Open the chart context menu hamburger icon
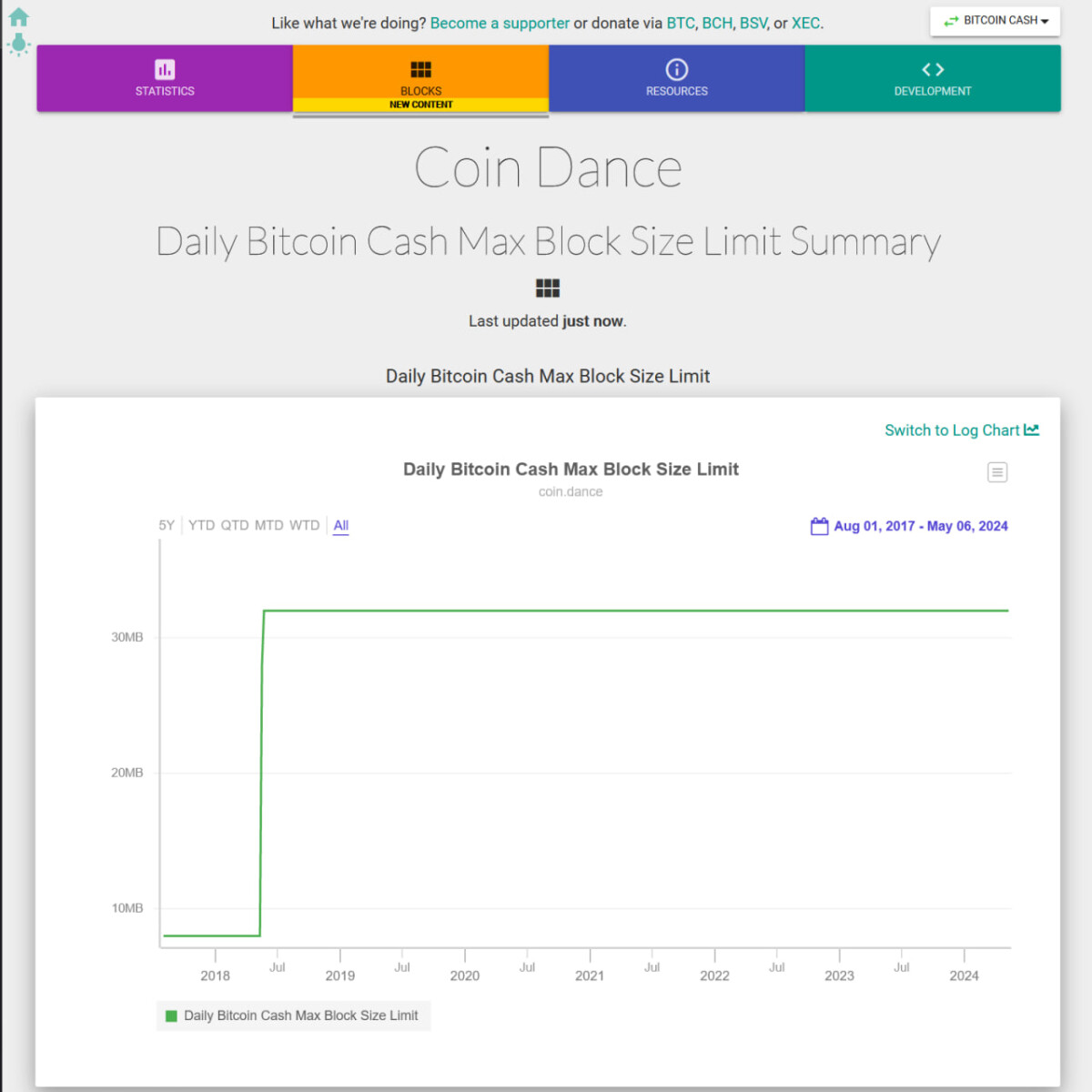This screenshot has width=1092, height=1092. click(x=997, y=472)
